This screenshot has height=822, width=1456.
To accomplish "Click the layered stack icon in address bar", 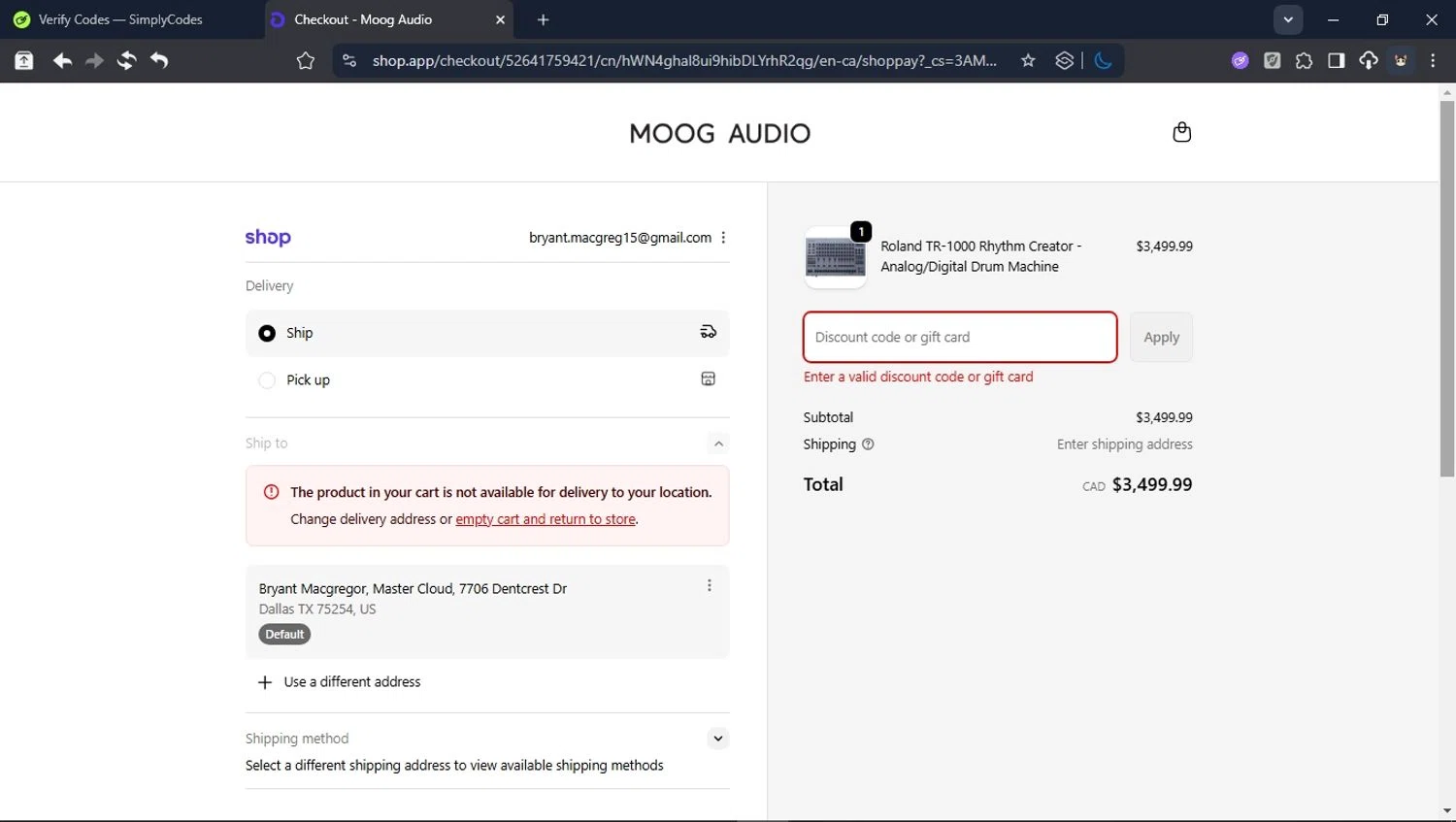I will pyautogui.click(x=1064, y=61).
